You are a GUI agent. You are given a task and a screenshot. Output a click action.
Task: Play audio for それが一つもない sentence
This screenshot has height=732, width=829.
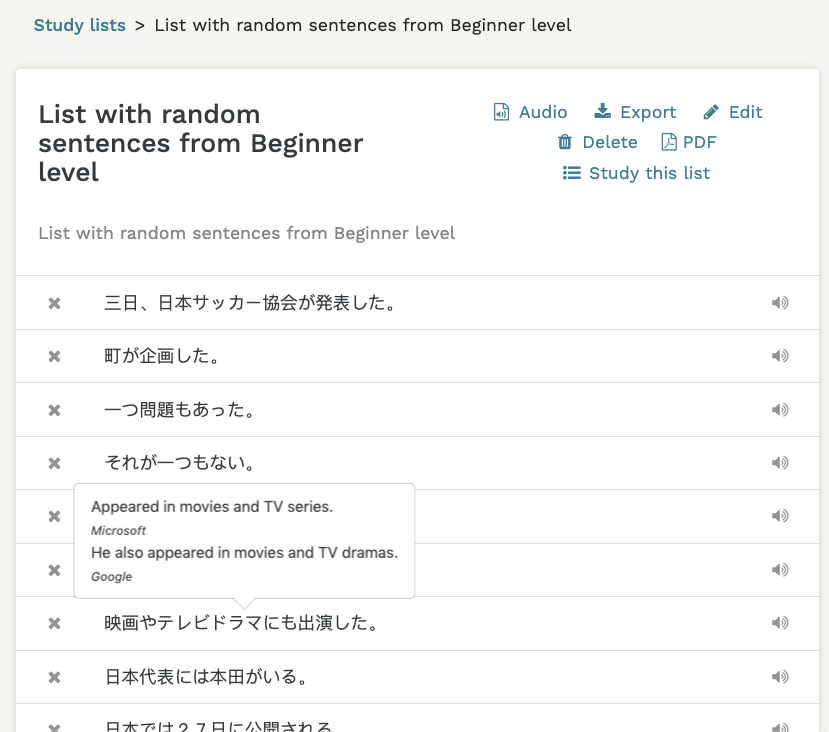point(780,463)
